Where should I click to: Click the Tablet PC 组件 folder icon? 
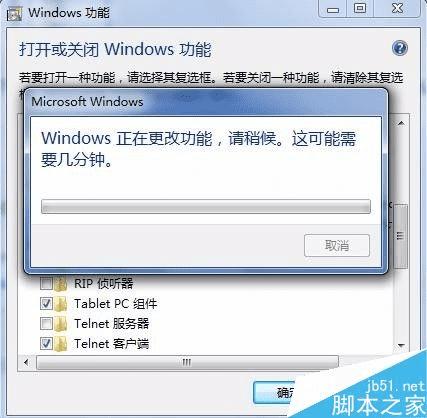tap(61, 304)
